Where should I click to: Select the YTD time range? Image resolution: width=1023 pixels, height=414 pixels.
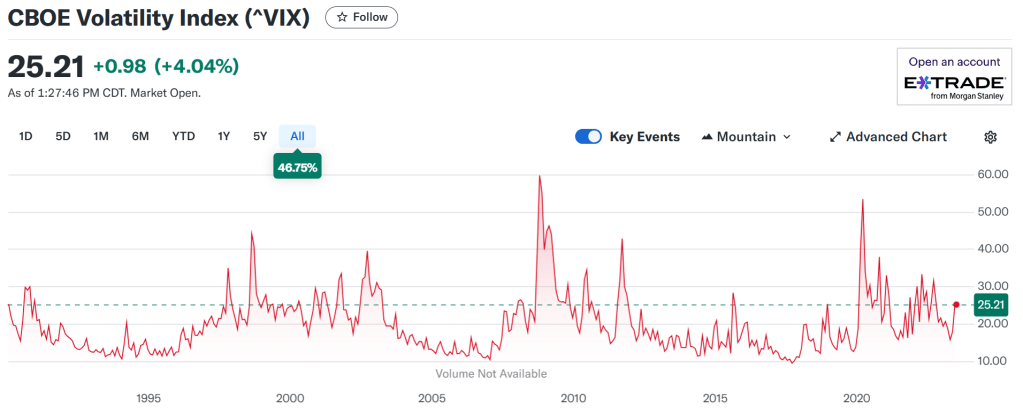pyautogui.click(x=183, y=136)
